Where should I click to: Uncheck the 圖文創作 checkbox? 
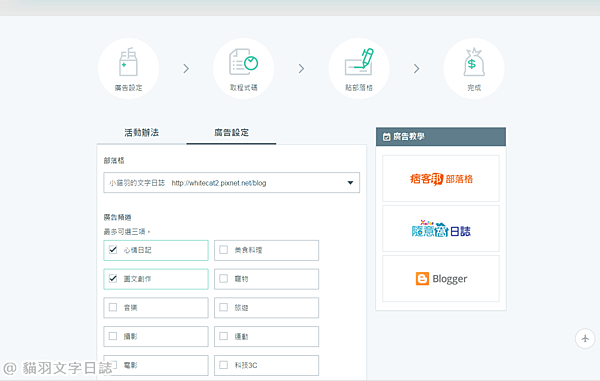click(113, 278)
